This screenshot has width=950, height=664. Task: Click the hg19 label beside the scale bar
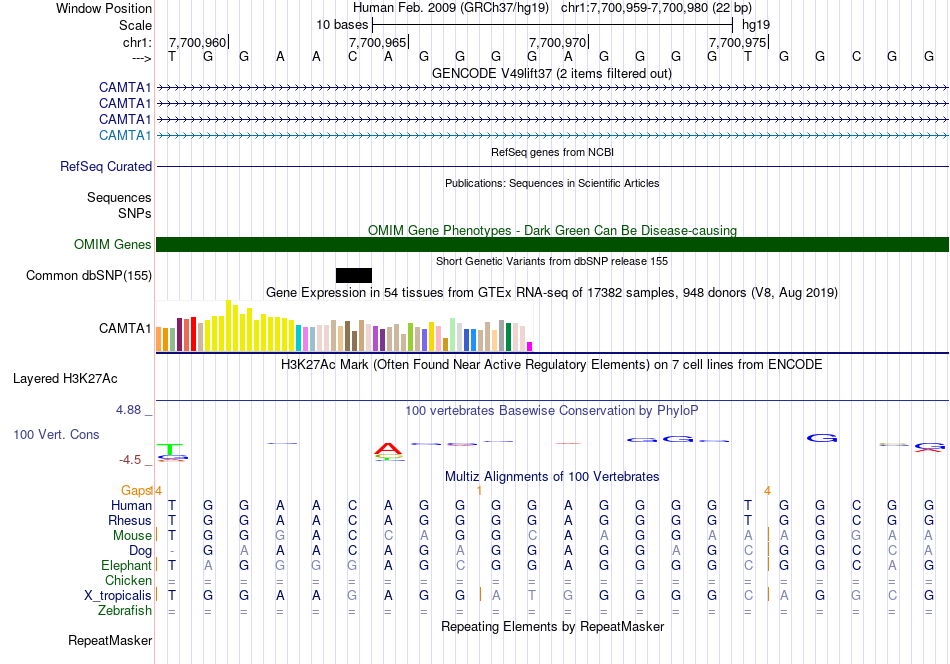[756, 25]
